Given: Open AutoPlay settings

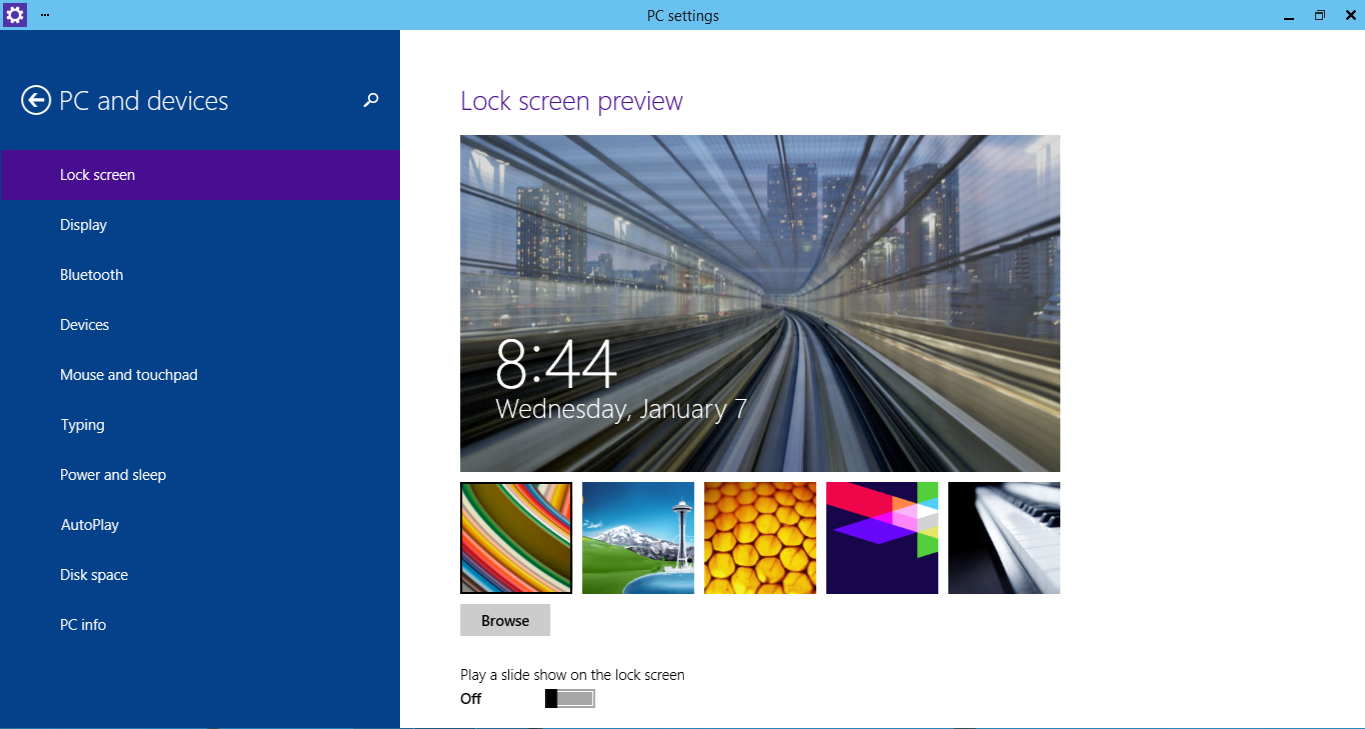Looking at the screenshot, I should point(88,524).
